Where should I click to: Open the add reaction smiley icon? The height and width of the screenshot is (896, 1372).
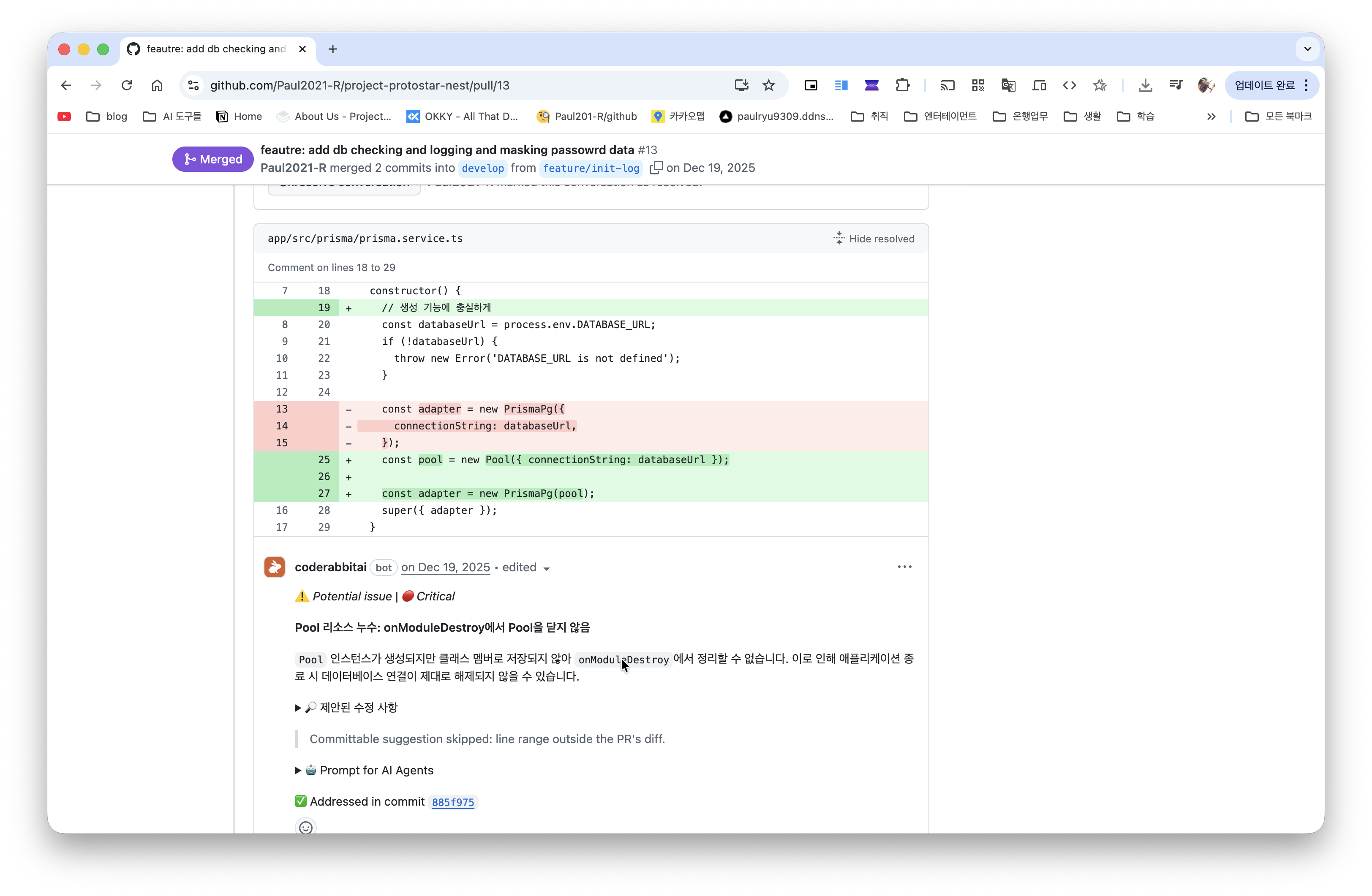click(305, 827)
